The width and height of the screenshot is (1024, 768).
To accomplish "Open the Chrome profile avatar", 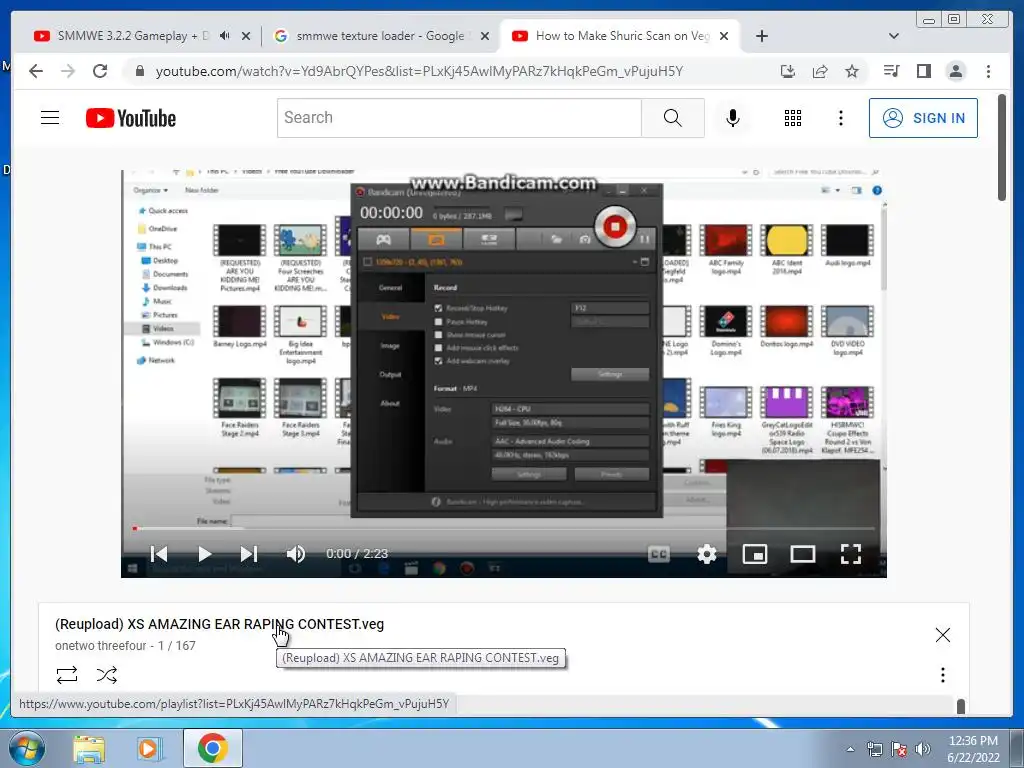I will 955,71.
